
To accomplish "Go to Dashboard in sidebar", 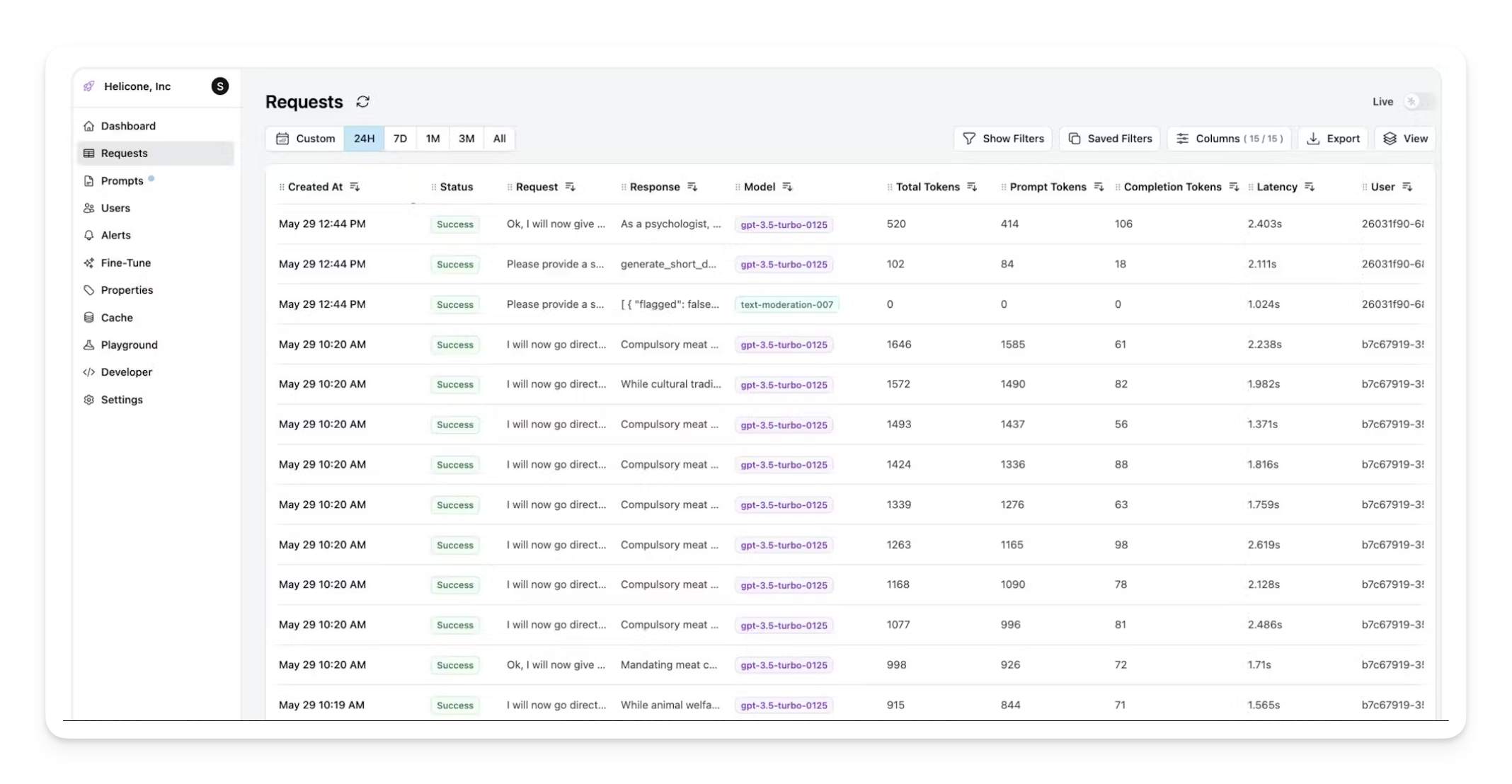I will click(128, 126).
